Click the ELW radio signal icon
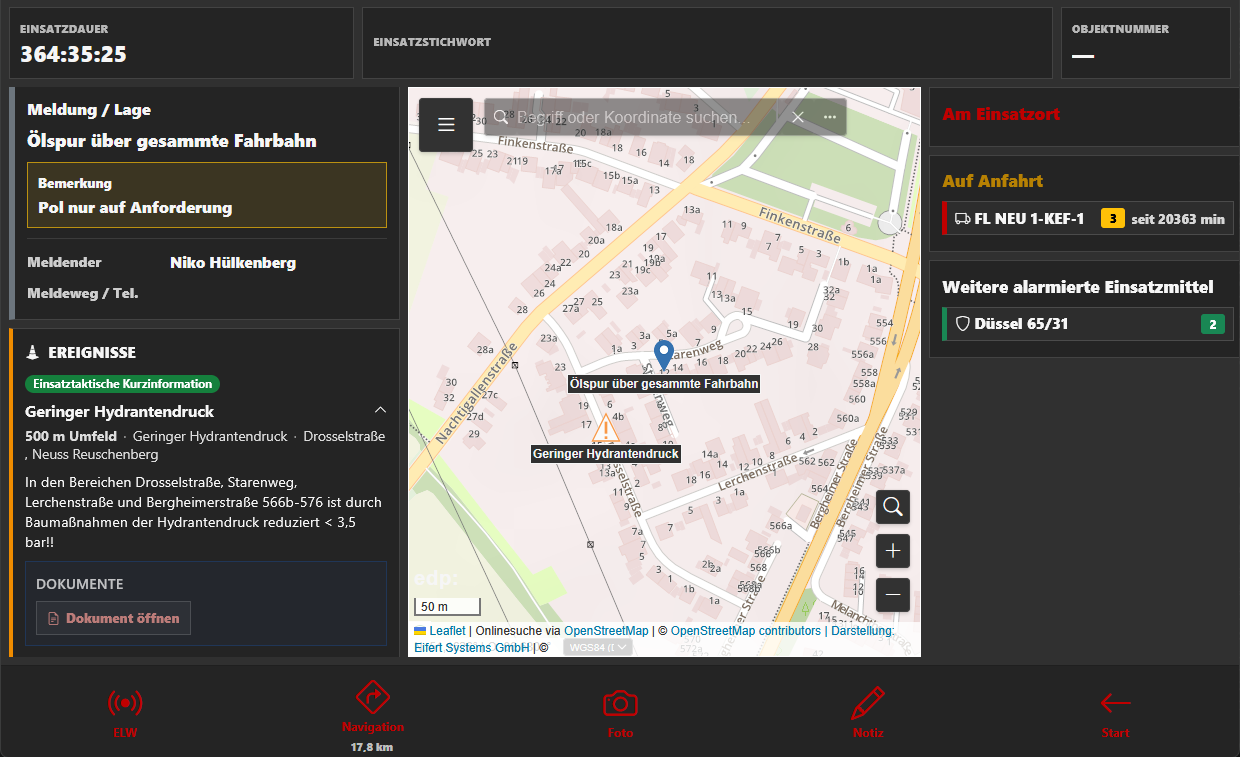The width and height of the screenshot is (1240, 757). coord(125,704)
